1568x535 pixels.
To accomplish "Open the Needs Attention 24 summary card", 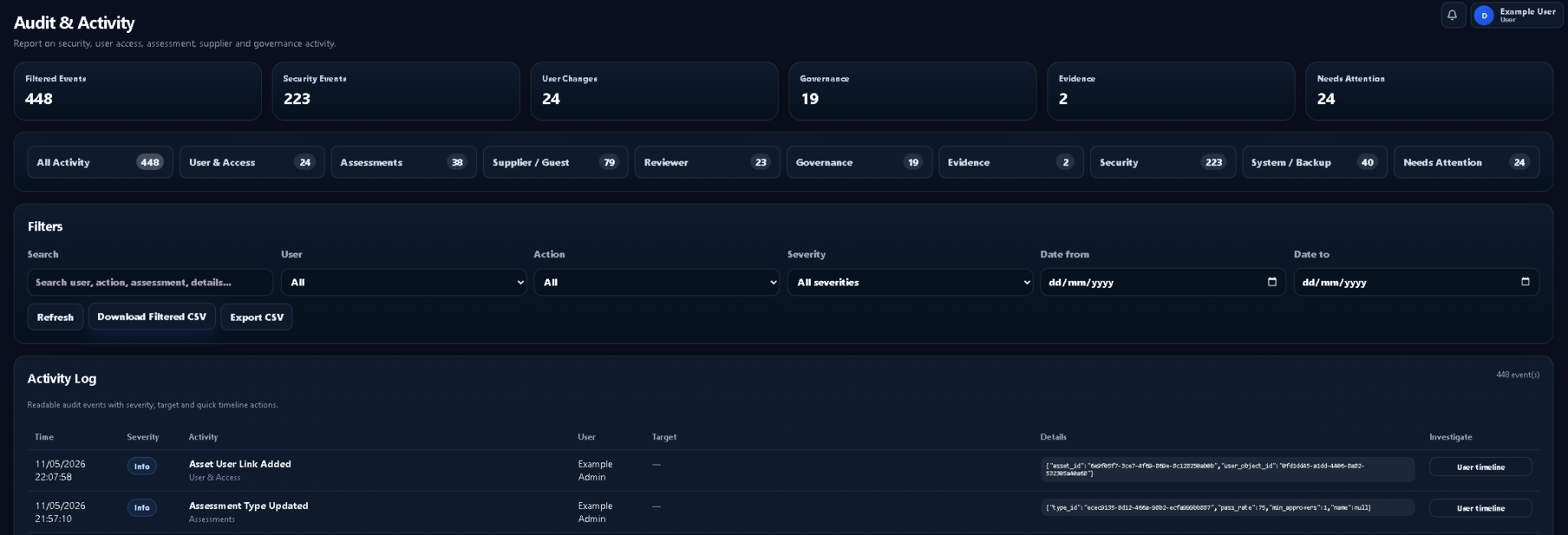I will 1429,91.
